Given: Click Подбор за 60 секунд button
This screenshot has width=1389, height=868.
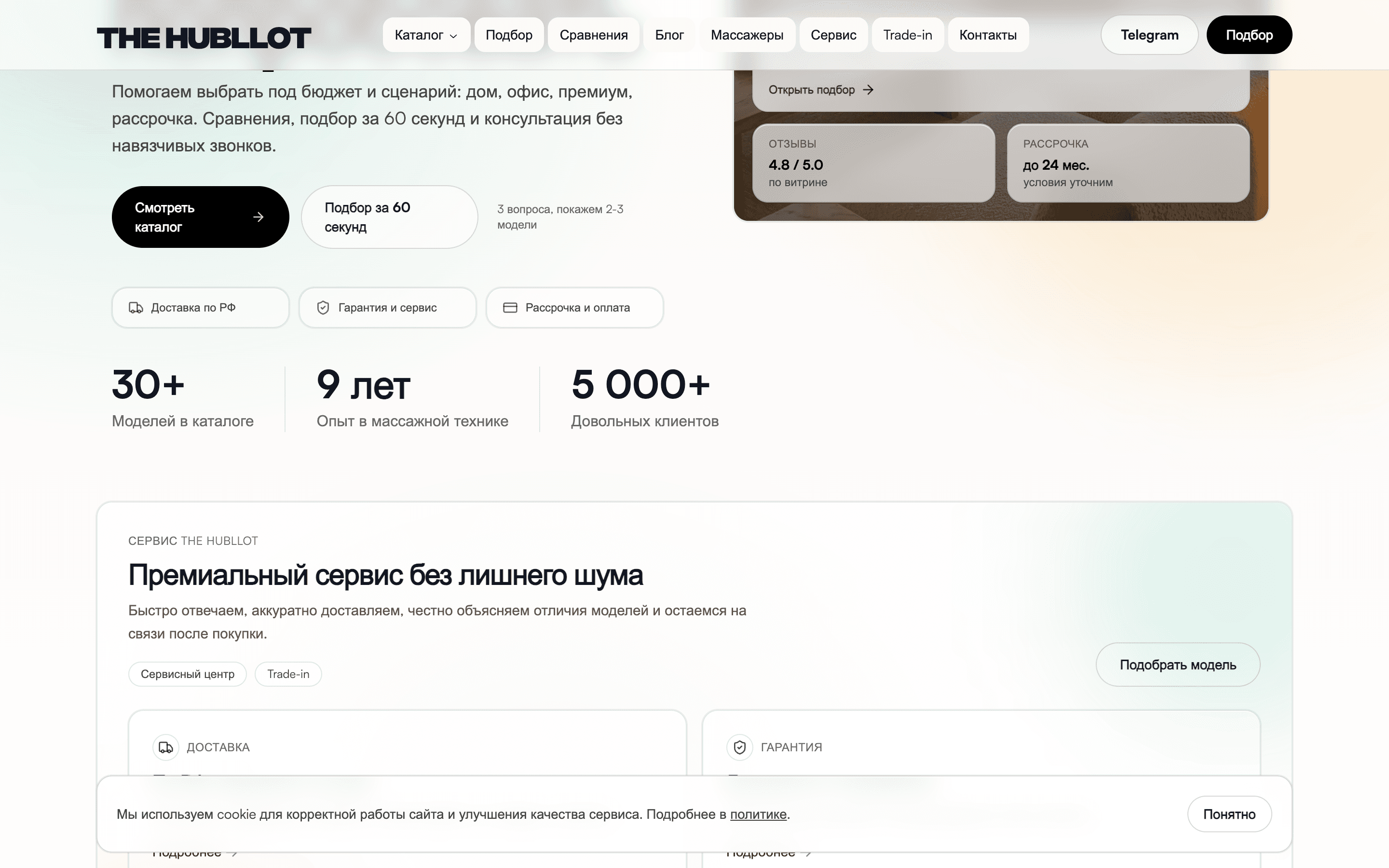Looking at the screenshot, I should pyautogui.click(x=389, y=217).
